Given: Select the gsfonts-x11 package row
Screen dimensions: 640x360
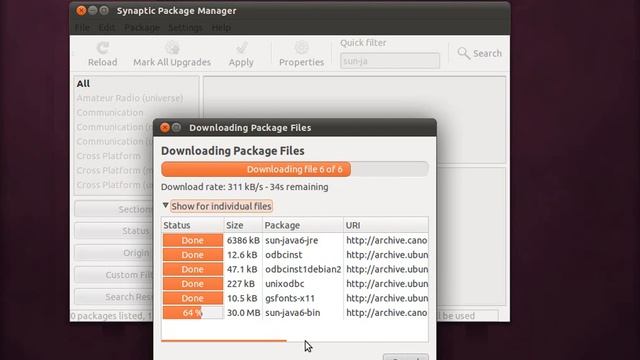Looking at the screenshot, I should (295, 298).
